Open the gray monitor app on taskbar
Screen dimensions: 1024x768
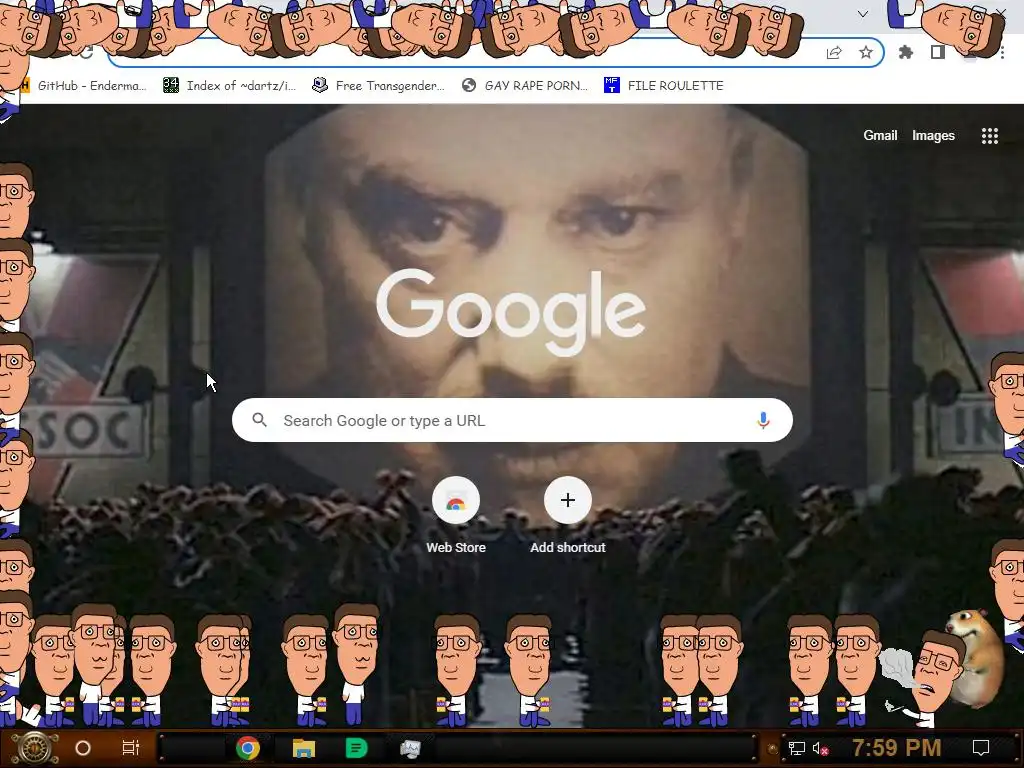pos(410,748)
